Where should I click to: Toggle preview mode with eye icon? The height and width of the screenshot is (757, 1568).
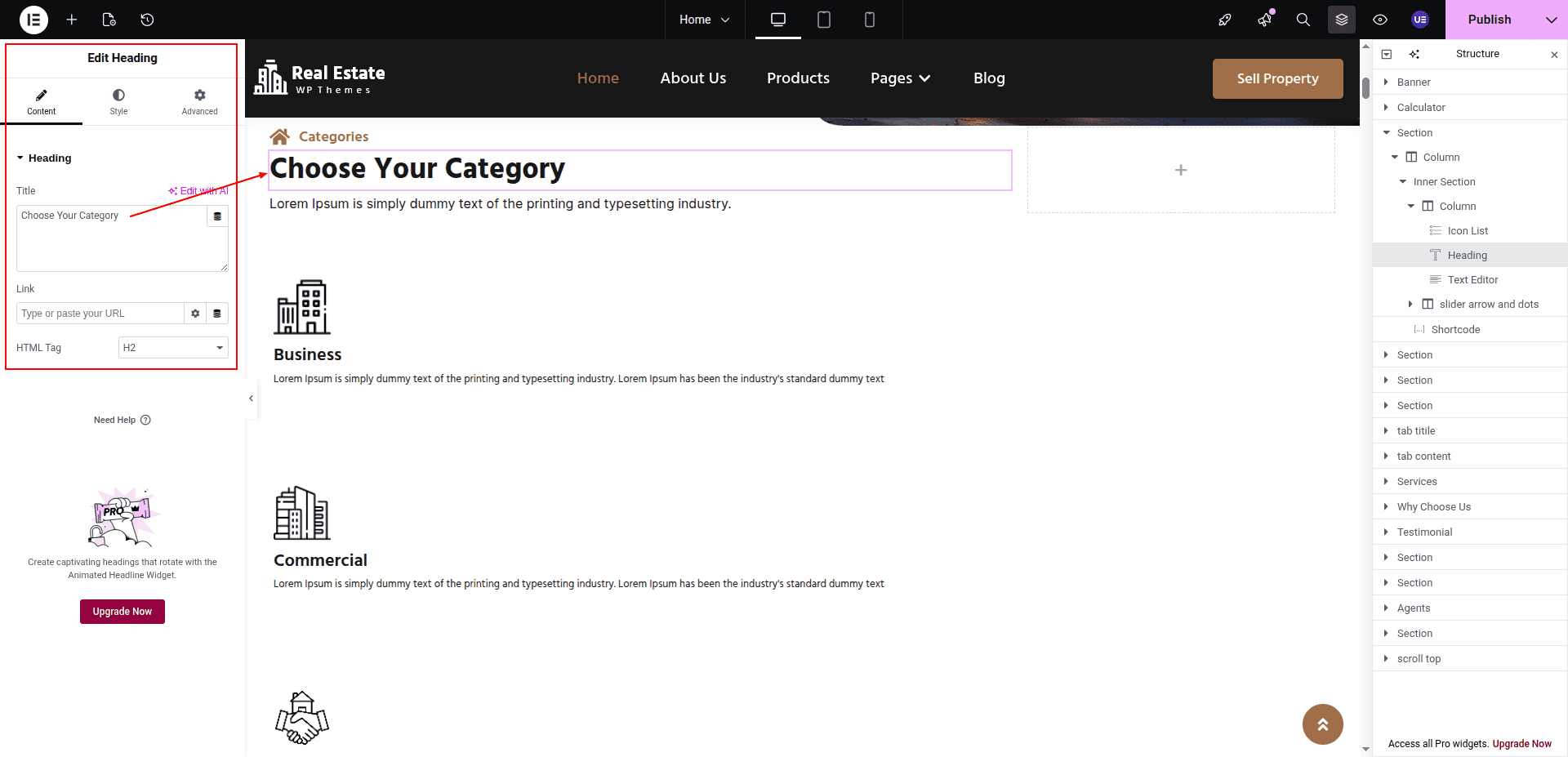1380,20
